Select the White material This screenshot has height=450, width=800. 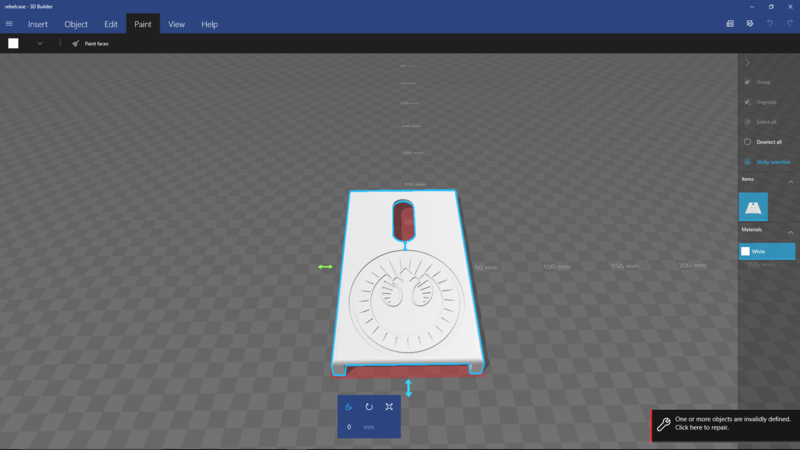click(767, 251)
